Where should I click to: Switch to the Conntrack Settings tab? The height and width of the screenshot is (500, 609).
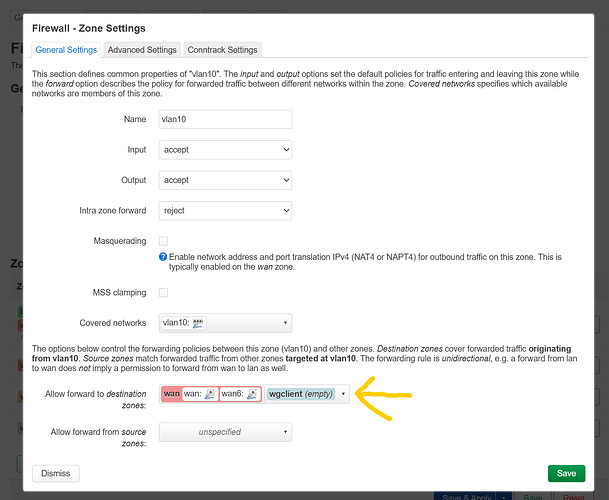click(x=222, y=49)
